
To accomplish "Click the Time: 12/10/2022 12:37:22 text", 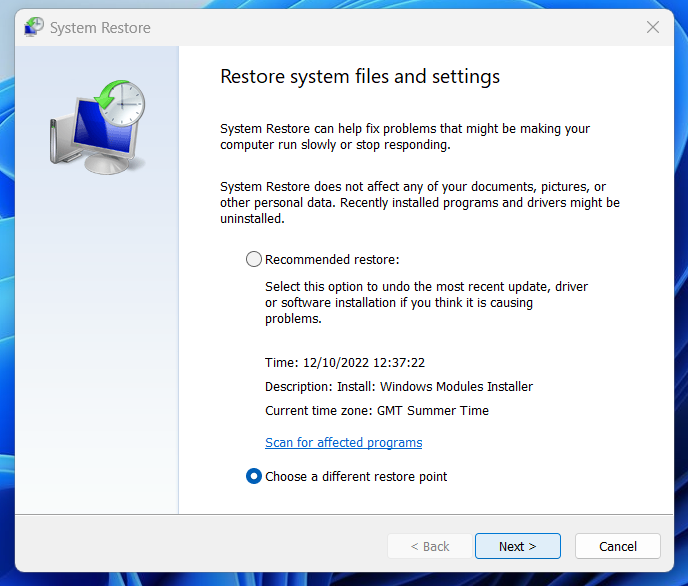I will pos(345,363).
